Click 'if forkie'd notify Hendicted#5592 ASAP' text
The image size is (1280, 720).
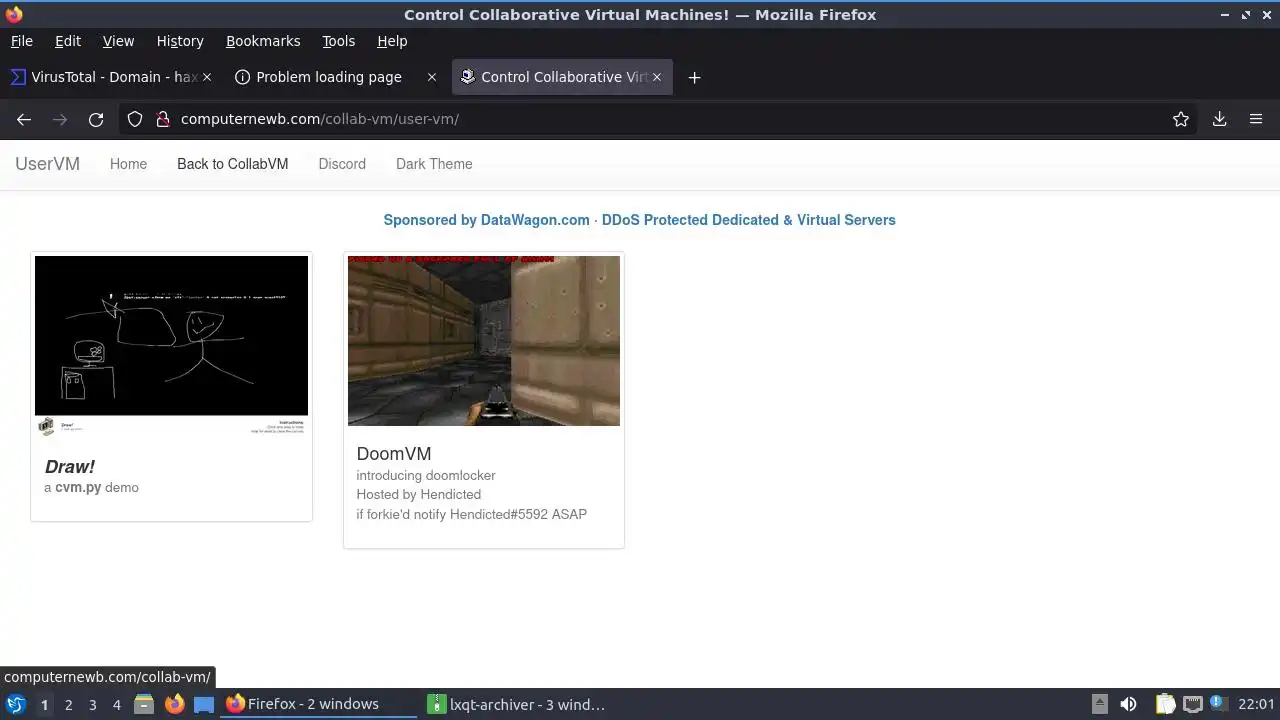472,514
